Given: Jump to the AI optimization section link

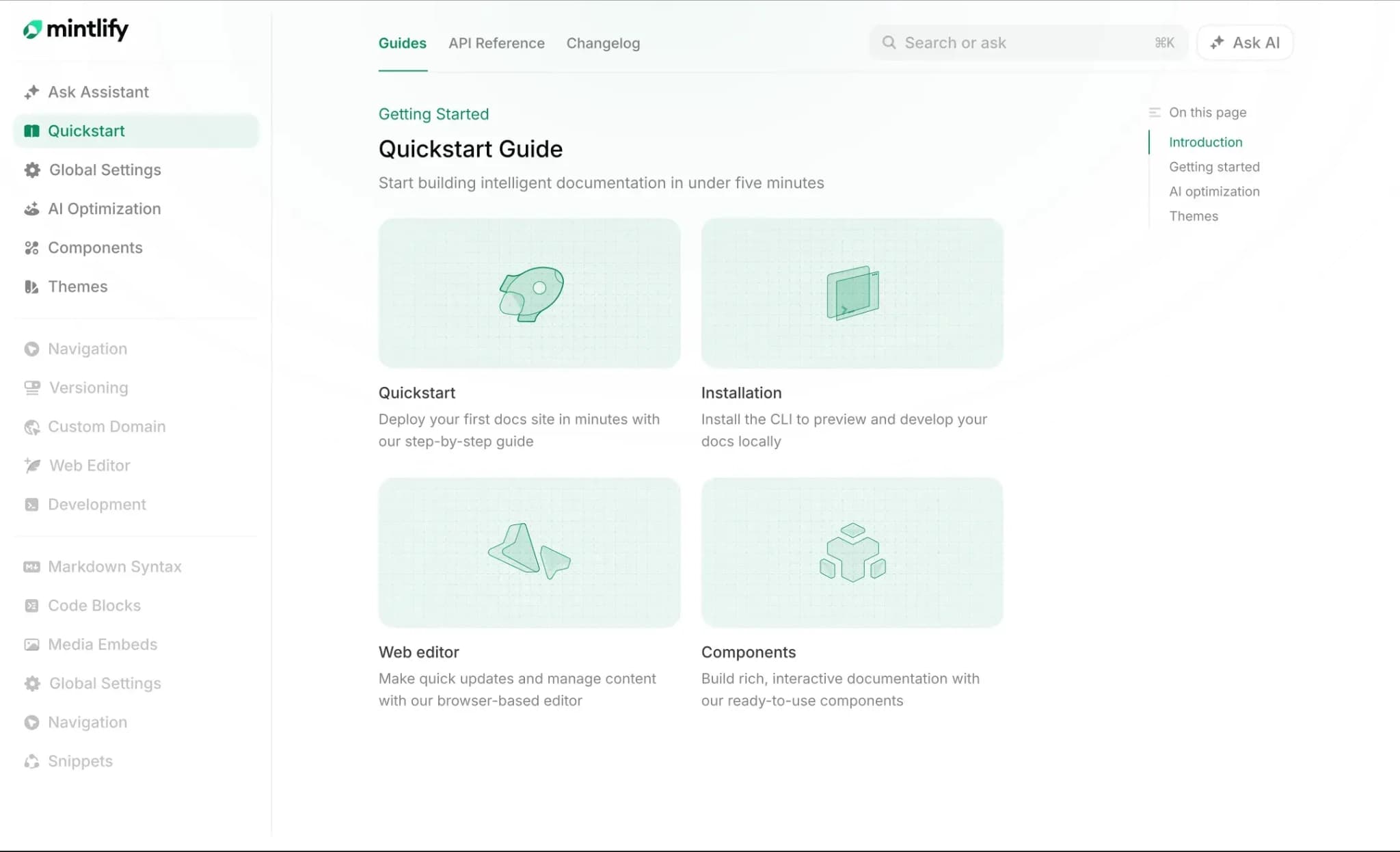Looking at the screenshot, I should click(1214, 191).
